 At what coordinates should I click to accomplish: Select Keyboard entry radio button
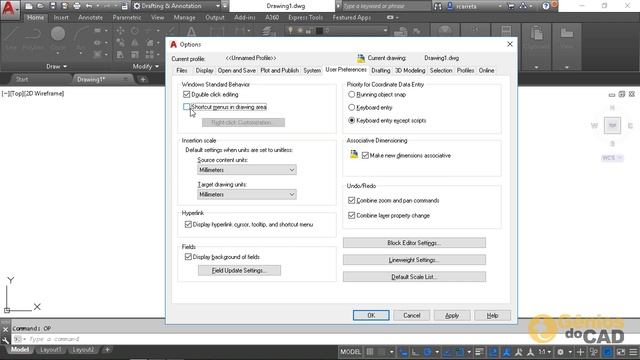(351, 107)
